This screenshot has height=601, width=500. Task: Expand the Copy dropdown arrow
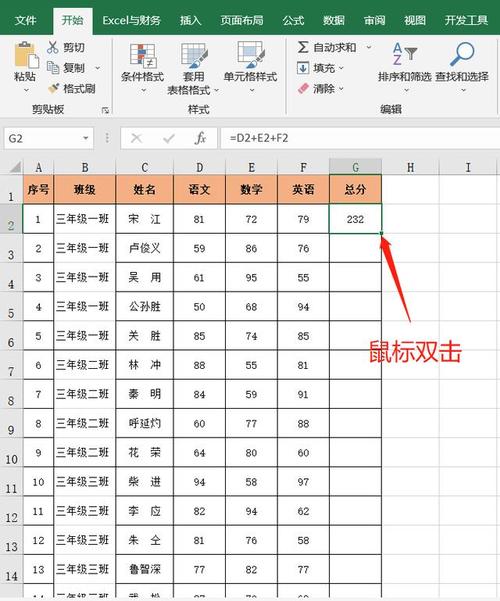pyautogui.click(x=97, y=68)
